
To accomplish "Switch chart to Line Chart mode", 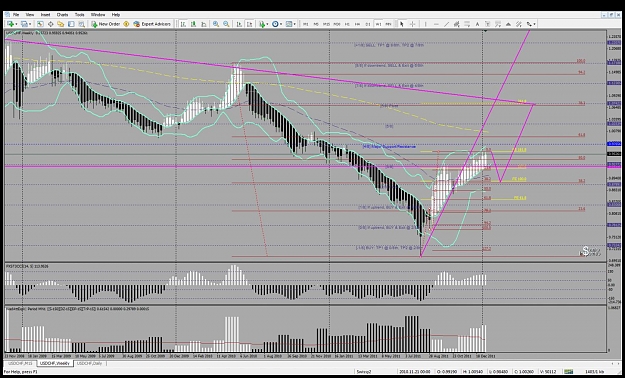I will tap(204, 24).
